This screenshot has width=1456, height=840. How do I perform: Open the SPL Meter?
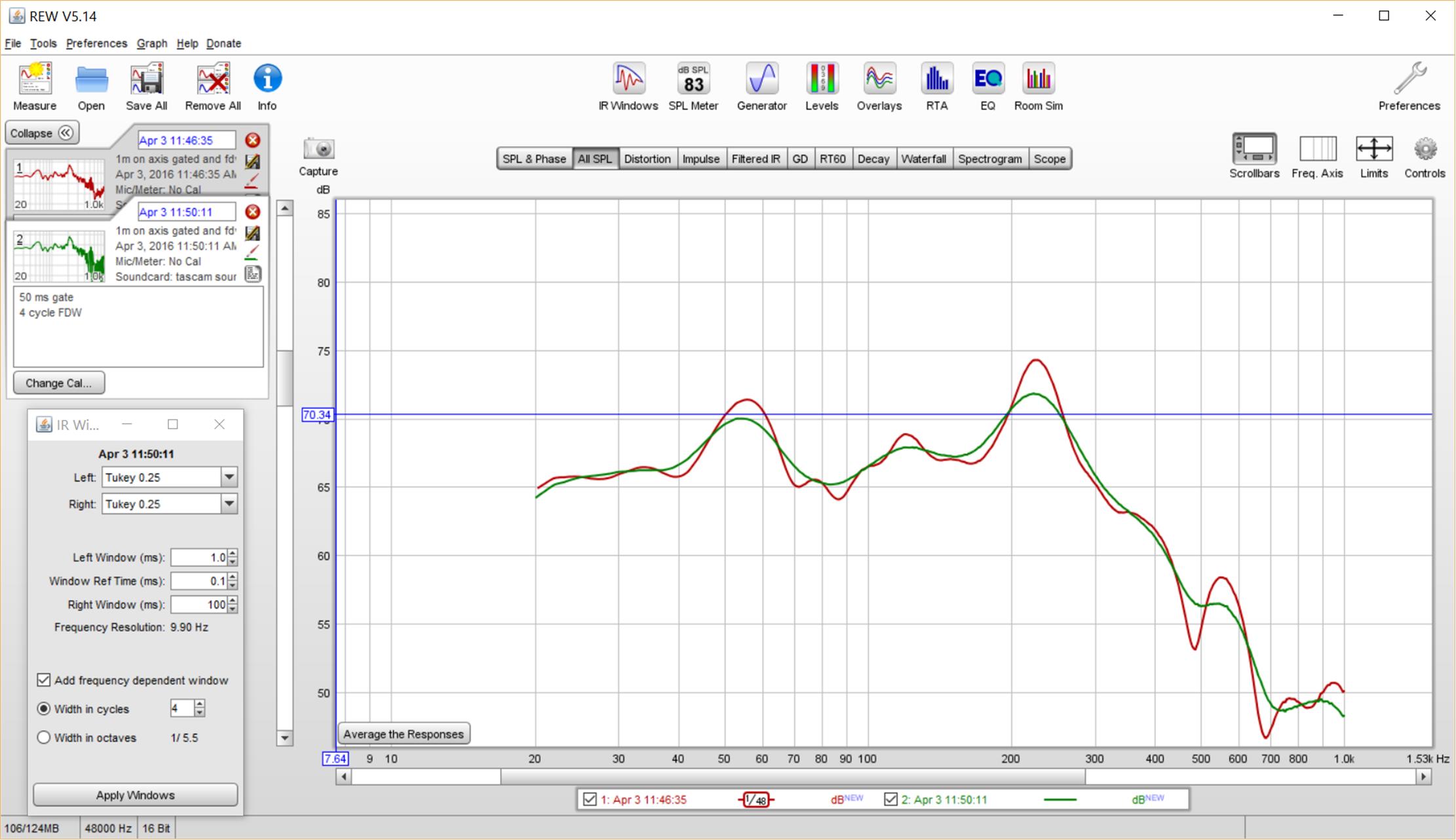[693, 86]
